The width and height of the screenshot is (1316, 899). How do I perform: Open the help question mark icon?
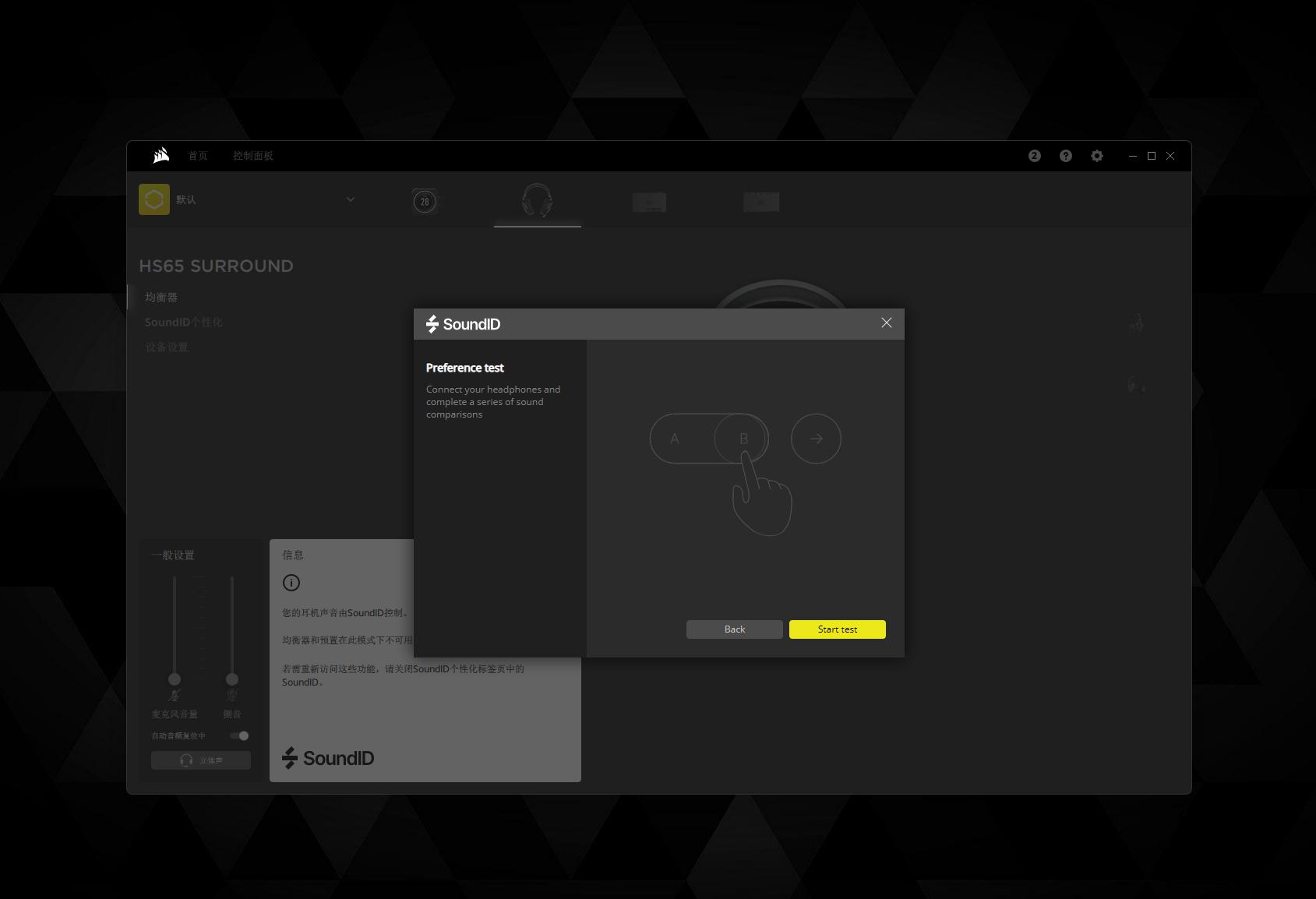point(1065,156)
